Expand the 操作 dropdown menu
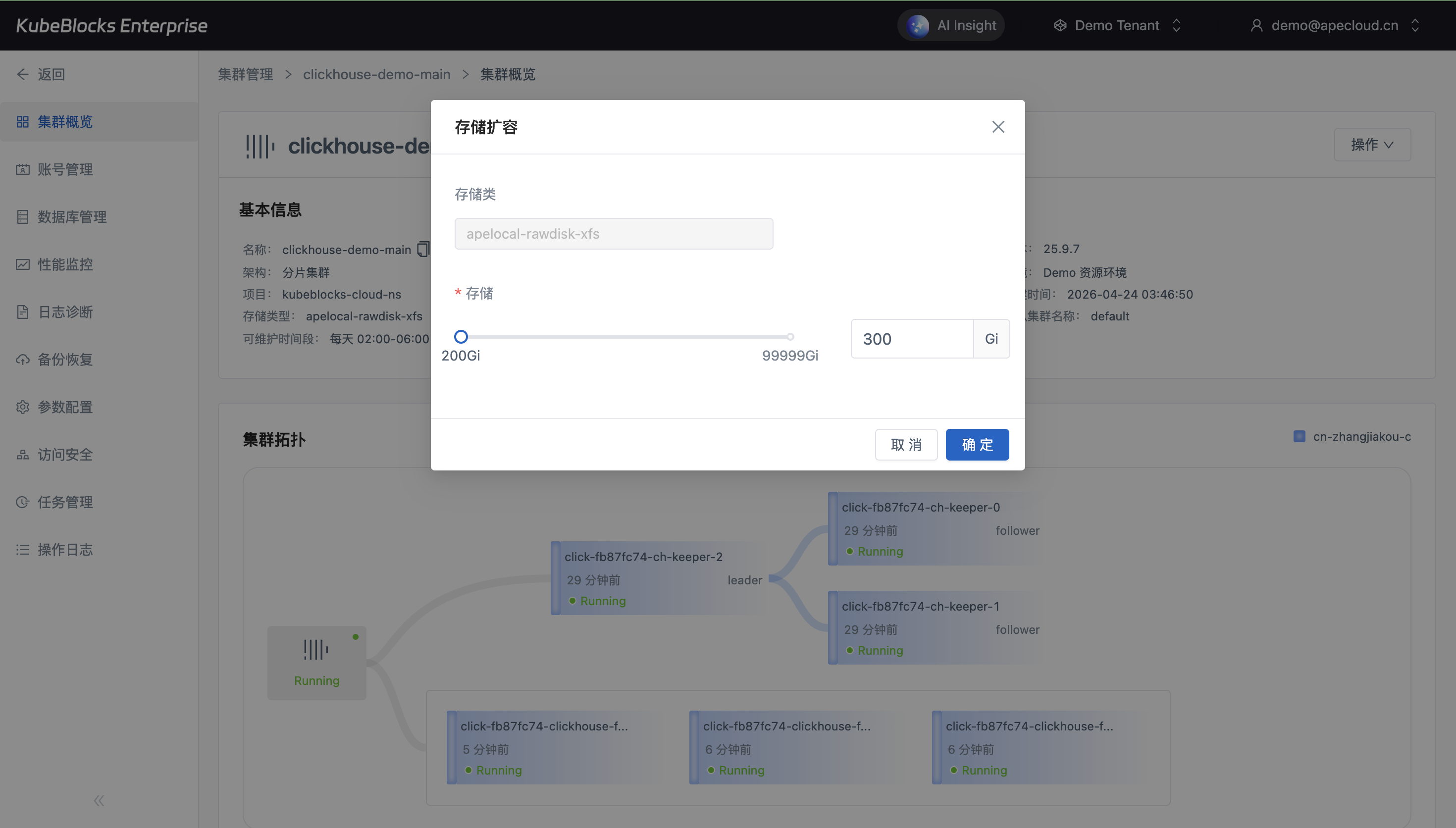1456x828 pixels. coord(1372,145)
